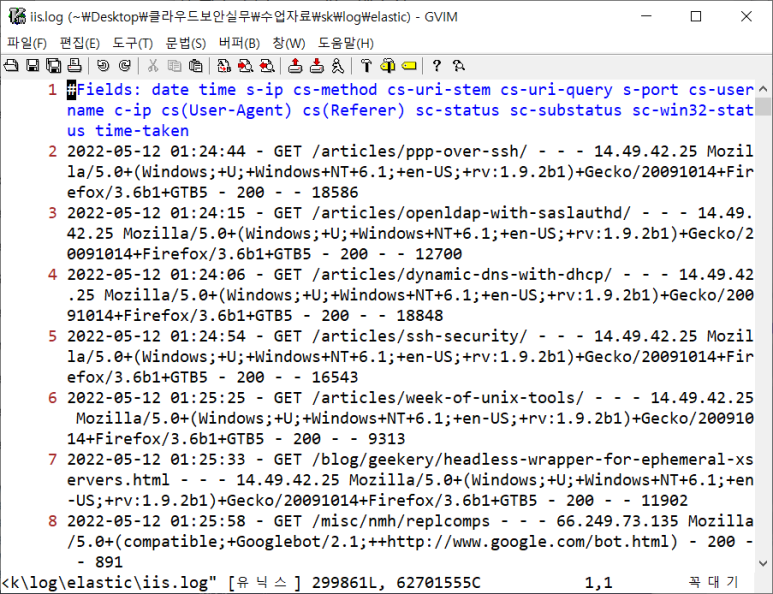Viewport: 773px width, 594px height.
Task: Click the '#Fields:' header text on line 1
Action: (x=105, y=90)
